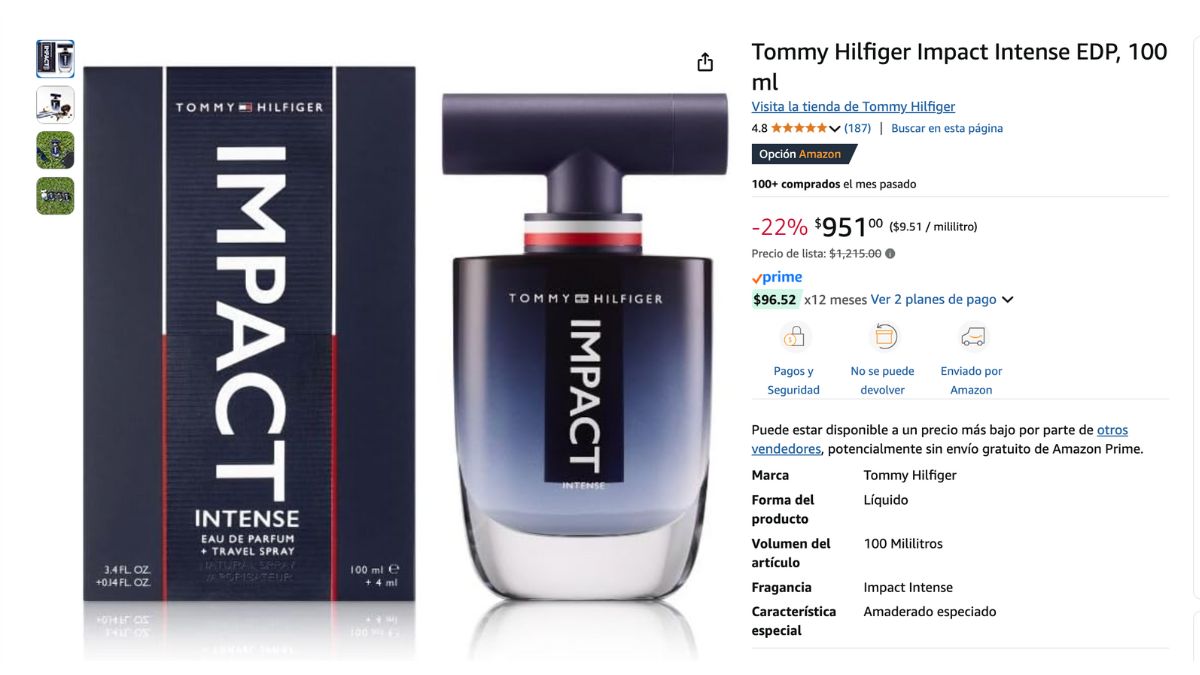Click the Prime logo badge
The width and height of the screenshot is (1200, 675).
[777, 278]
